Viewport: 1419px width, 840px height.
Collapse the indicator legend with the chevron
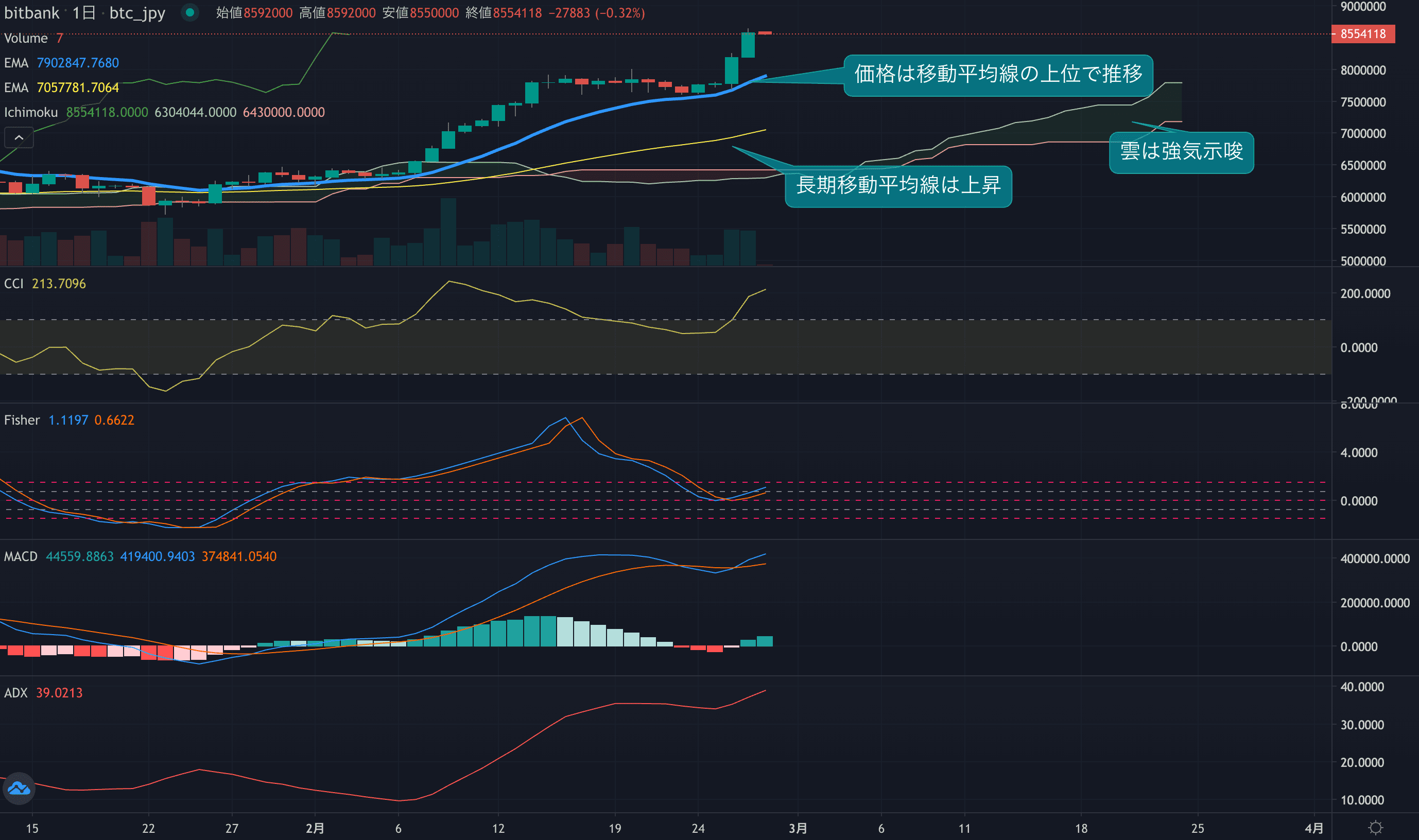coord(19,137)
